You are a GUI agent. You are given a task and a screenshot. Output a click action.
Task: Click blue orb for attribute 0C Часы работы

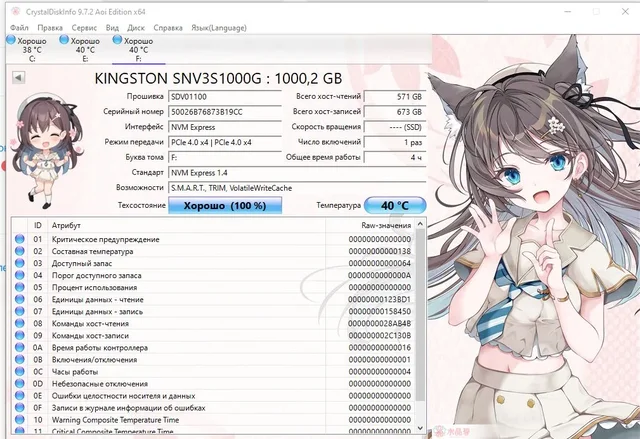pyautogui.click(x=19, y=371)
